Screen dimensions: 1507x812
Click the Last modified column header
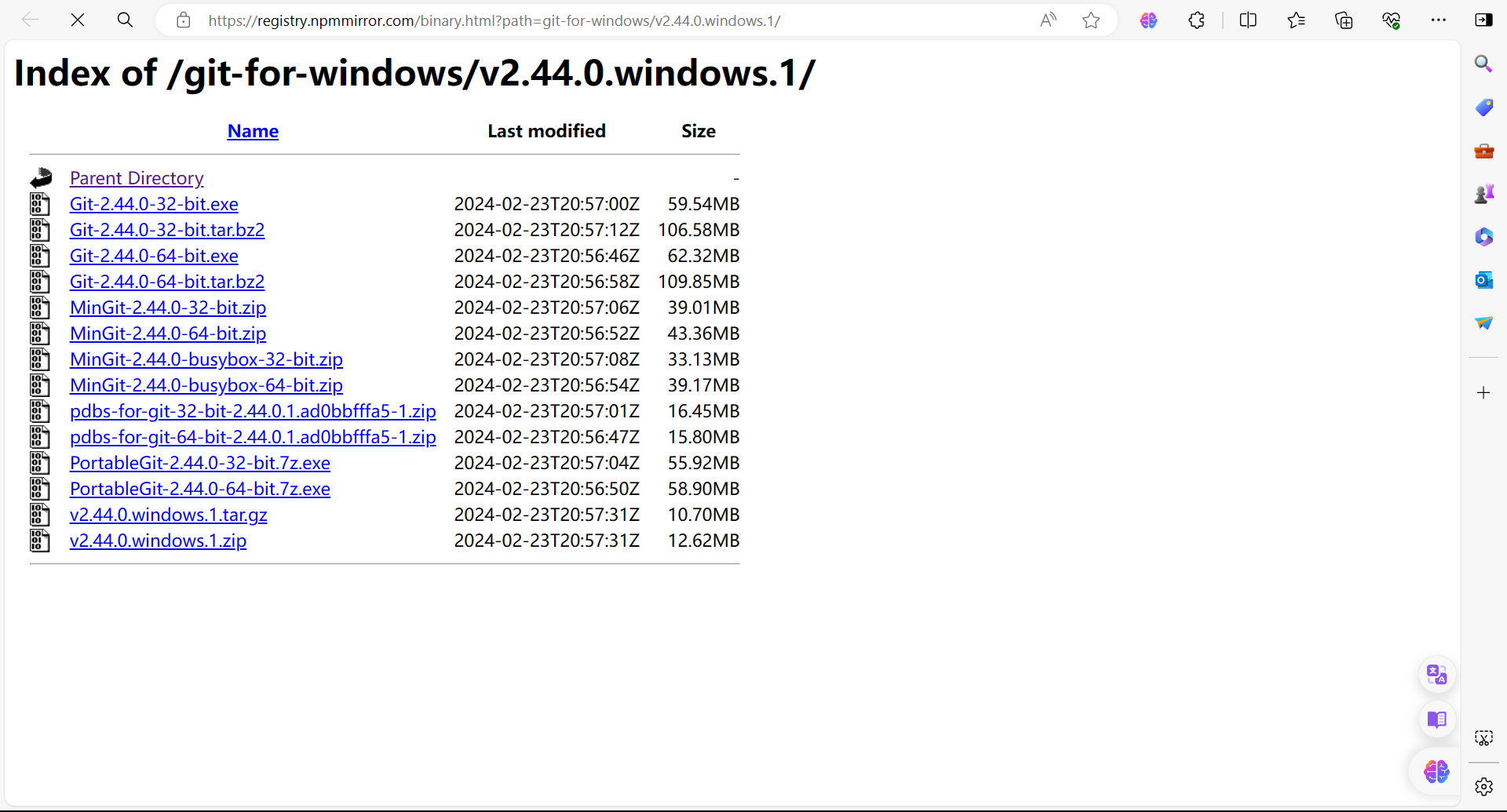point(546,131)
